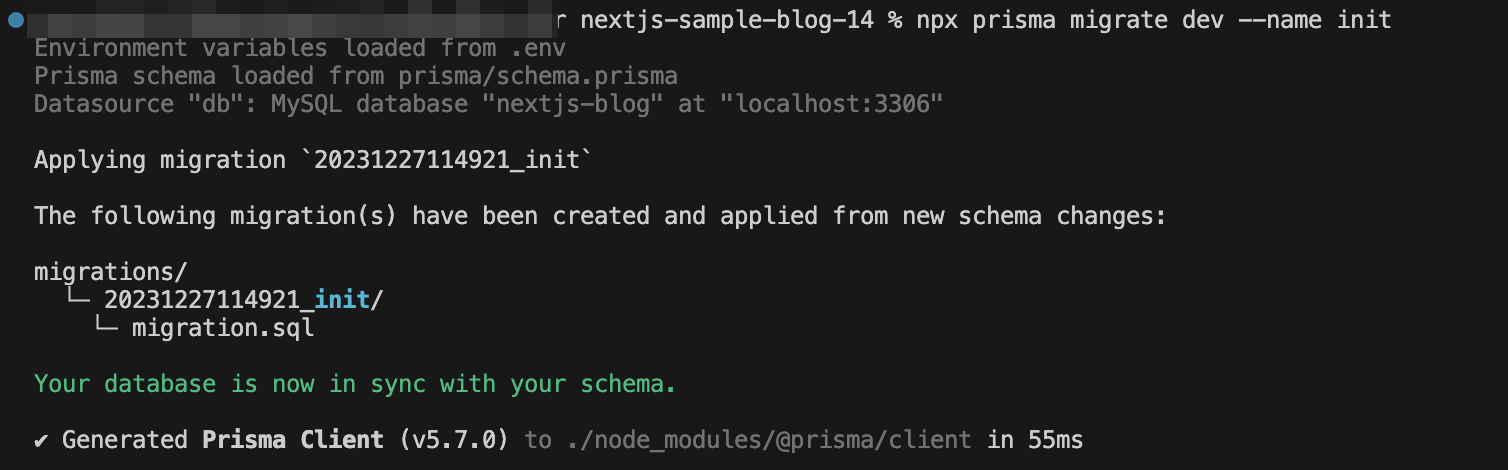Select the 20231227114921_init/ folder entry
Image resolution: width=1508 pixels, height=470 pixels.
(244, 299)
